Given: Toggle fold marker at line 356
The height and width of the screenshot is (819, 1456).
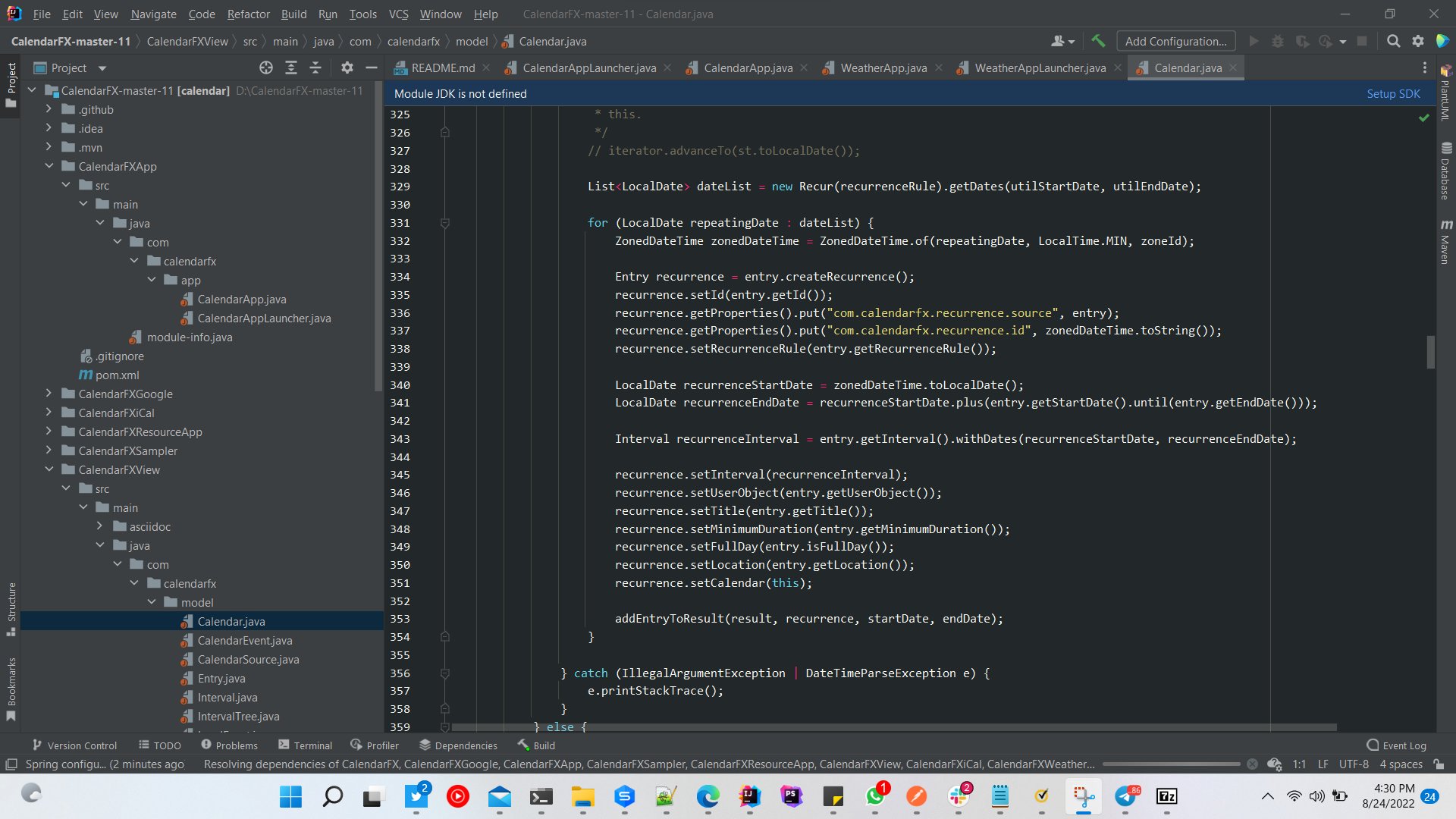Looking at the screenshot, I should coord(445,673).
